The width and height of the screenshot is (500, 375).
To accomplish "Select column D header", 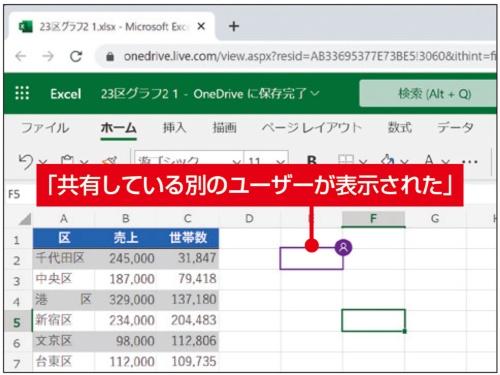I will pos(249,219).
